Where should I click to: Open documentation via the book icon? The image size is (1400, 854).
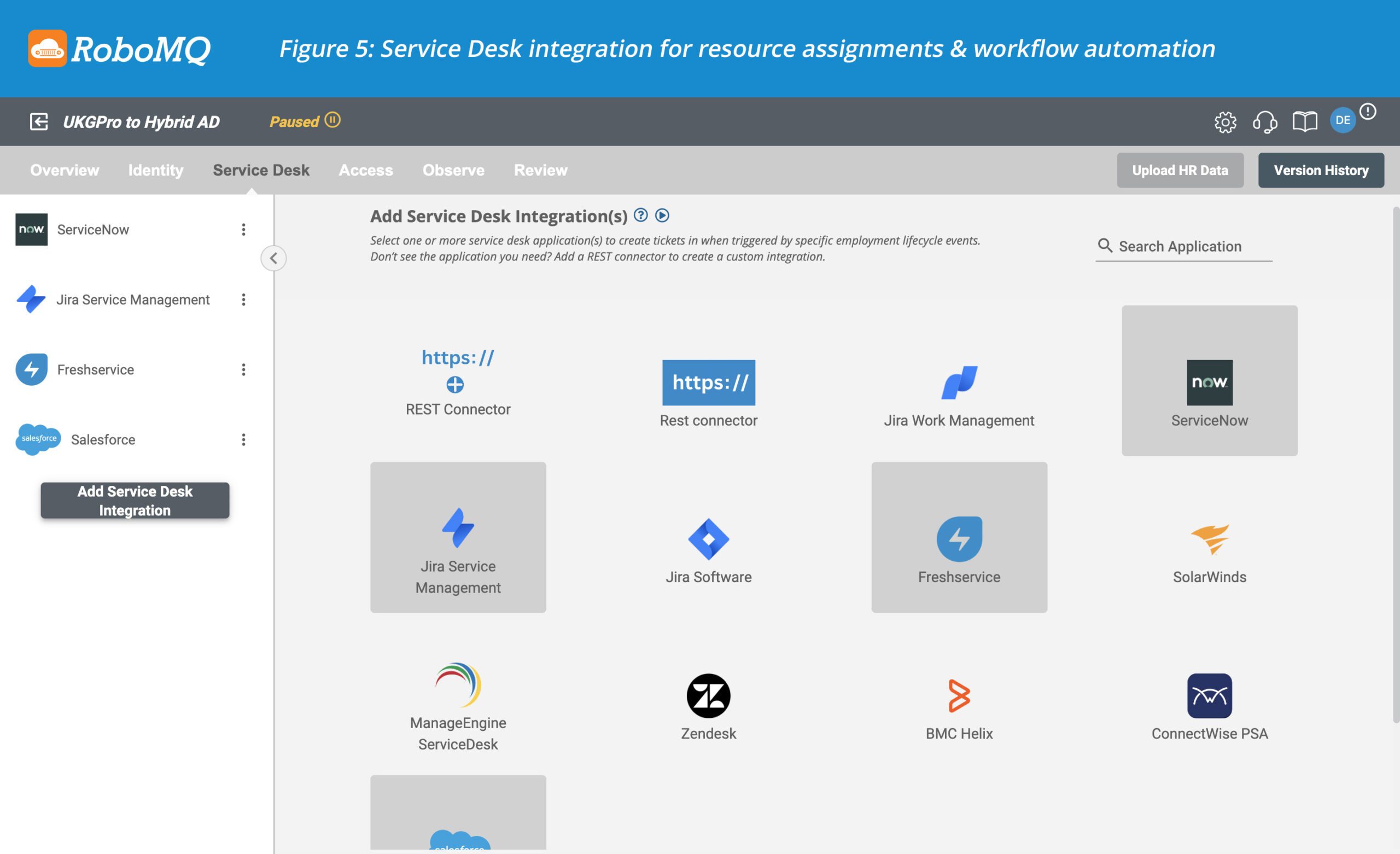1304,121
